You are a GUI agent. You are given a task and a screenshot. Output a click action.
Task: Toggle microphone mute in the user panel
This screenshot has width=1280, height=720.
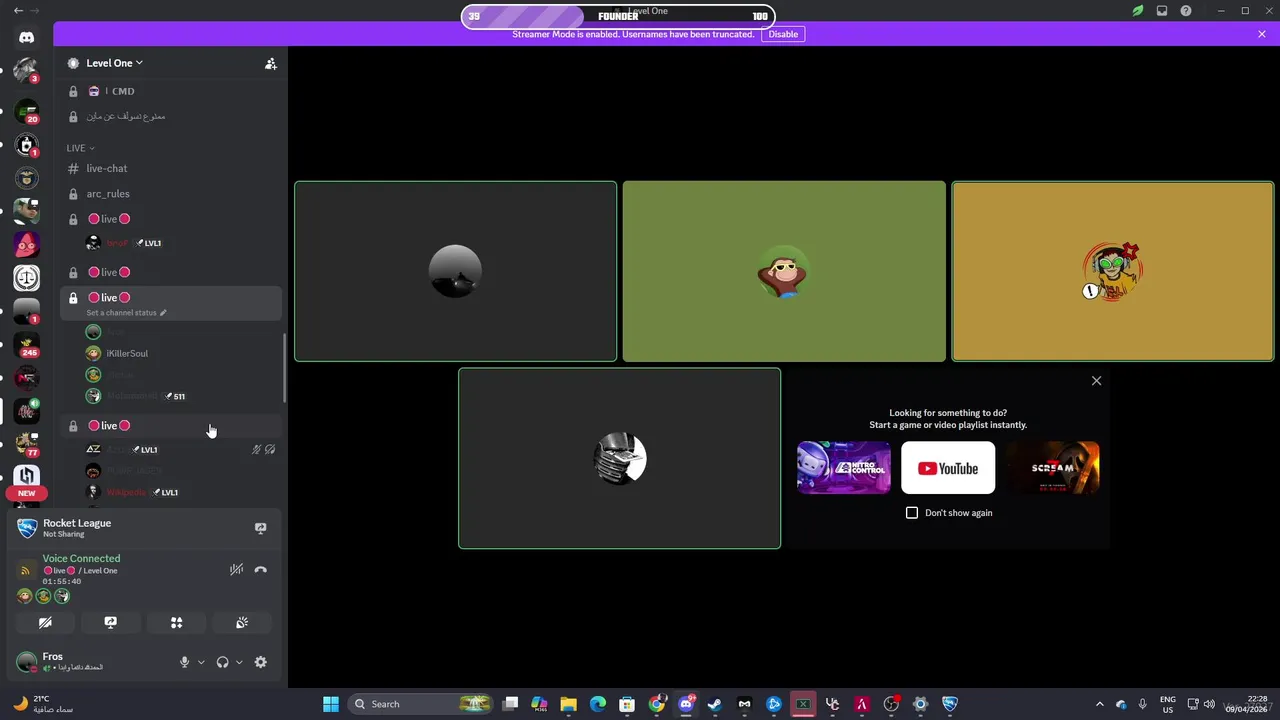184,662
